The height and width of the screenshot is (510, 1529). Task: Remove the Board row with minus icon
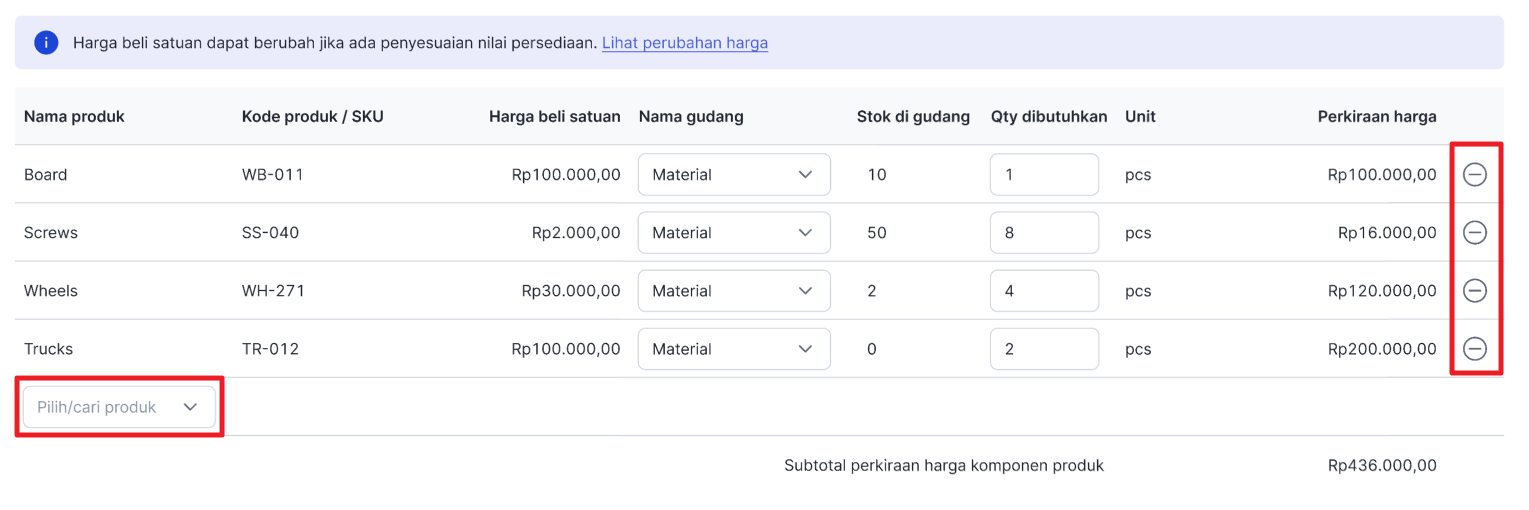click(1474, 175)
